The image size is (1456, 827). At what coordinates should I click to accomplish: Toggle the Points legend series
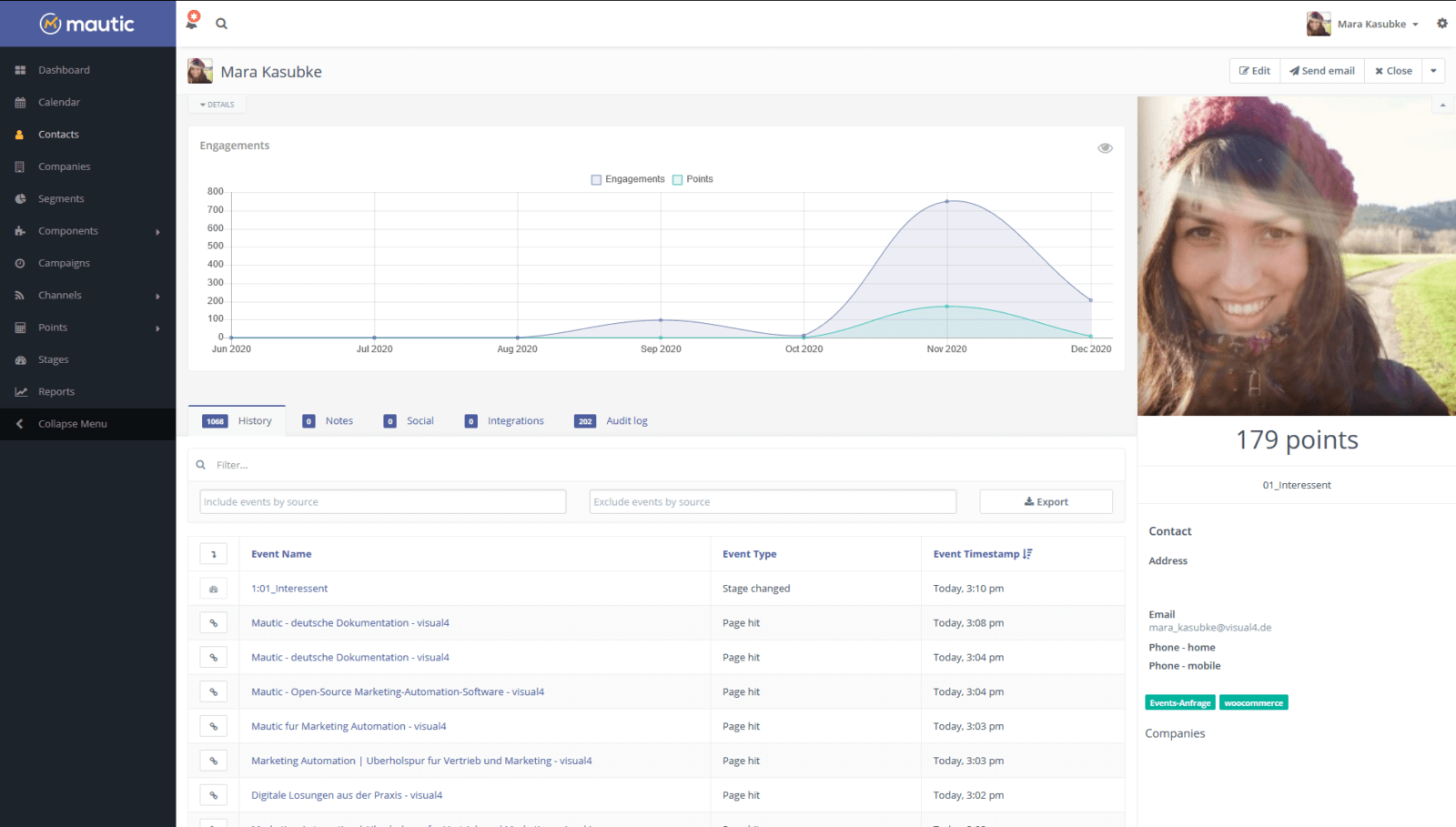(693, 179)
